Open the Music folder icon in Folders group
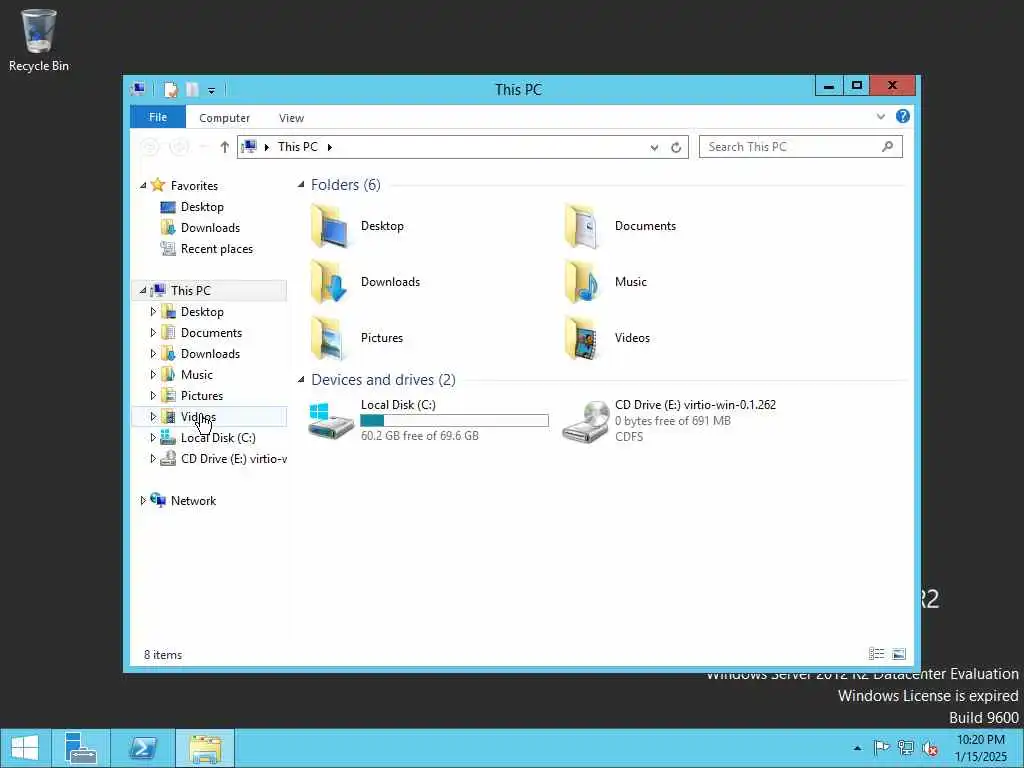The width and height of the screenshot is (1024, 768). tap(583, 282)
